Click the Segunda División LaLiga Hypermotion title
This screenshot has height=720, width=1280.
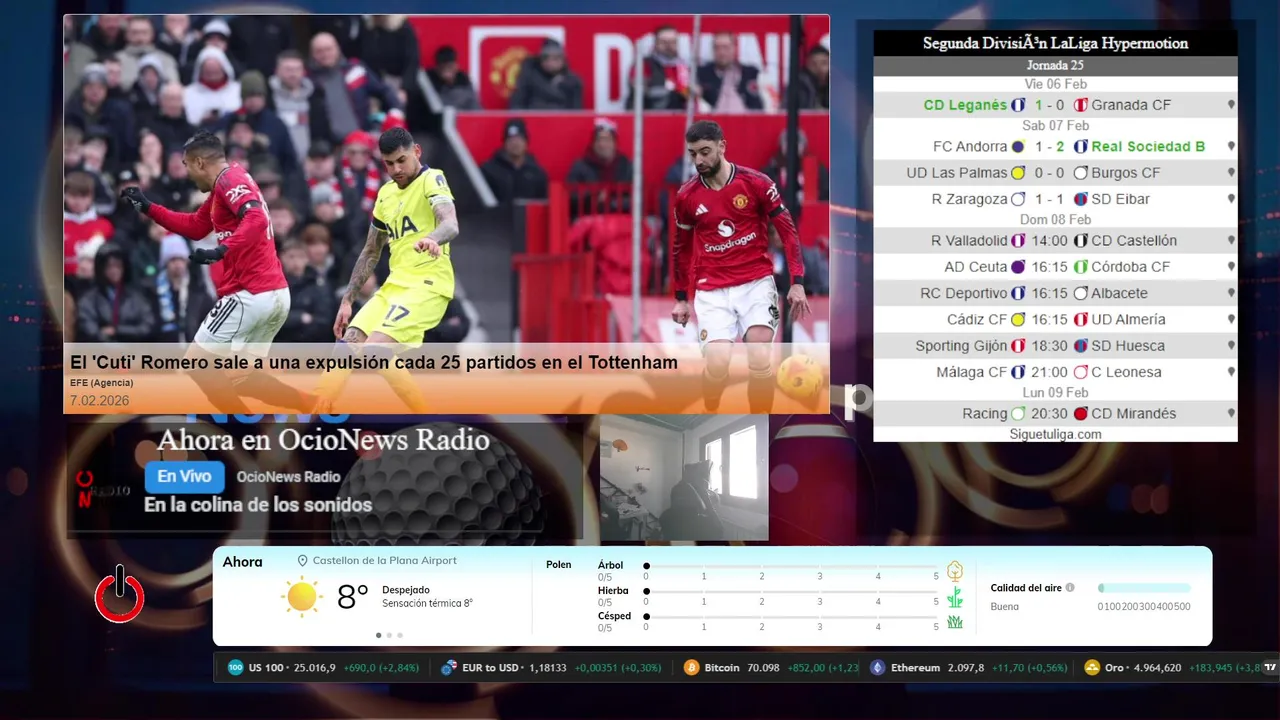pos(1055,43)
